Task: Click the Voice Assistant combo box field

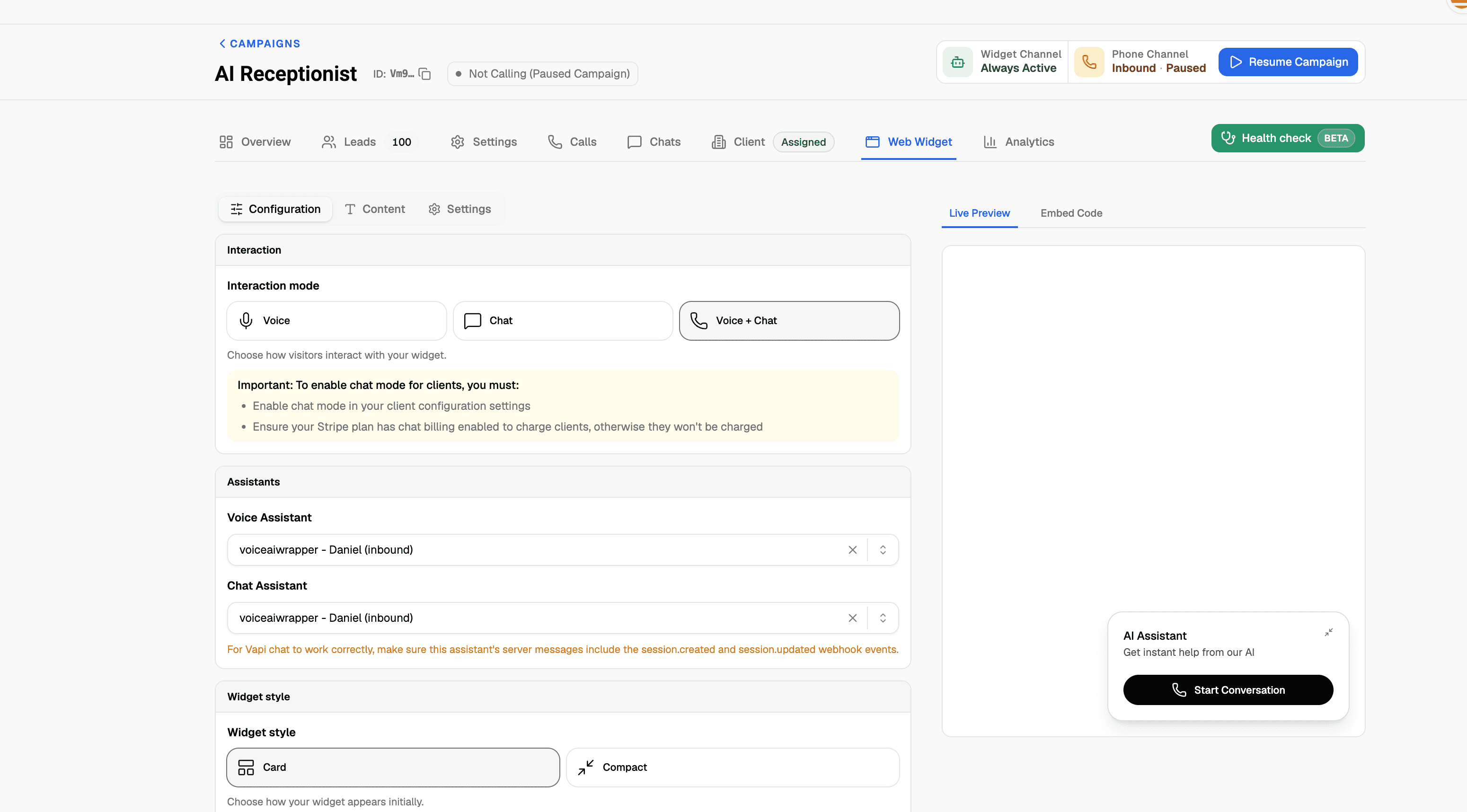Action: coord(563,549)
